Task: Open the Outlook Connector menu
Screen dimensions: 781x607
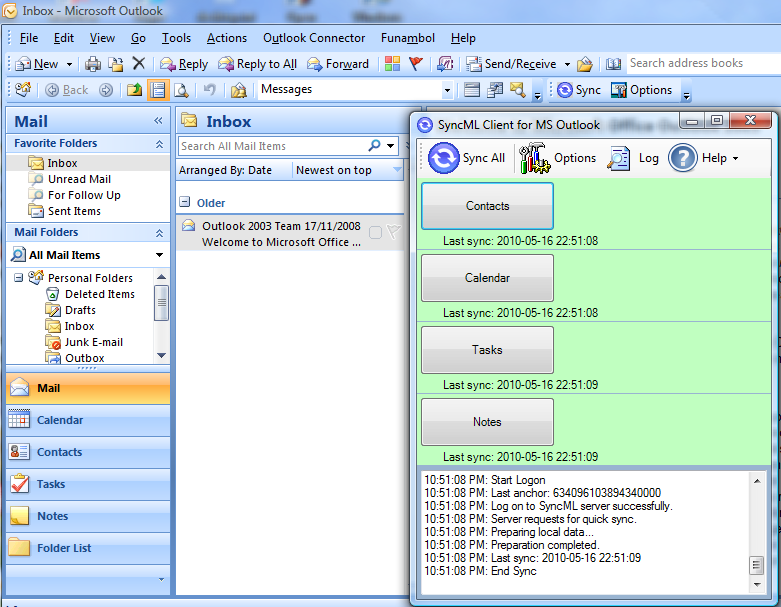Action: pyautogui.click(x=314, y=38)
